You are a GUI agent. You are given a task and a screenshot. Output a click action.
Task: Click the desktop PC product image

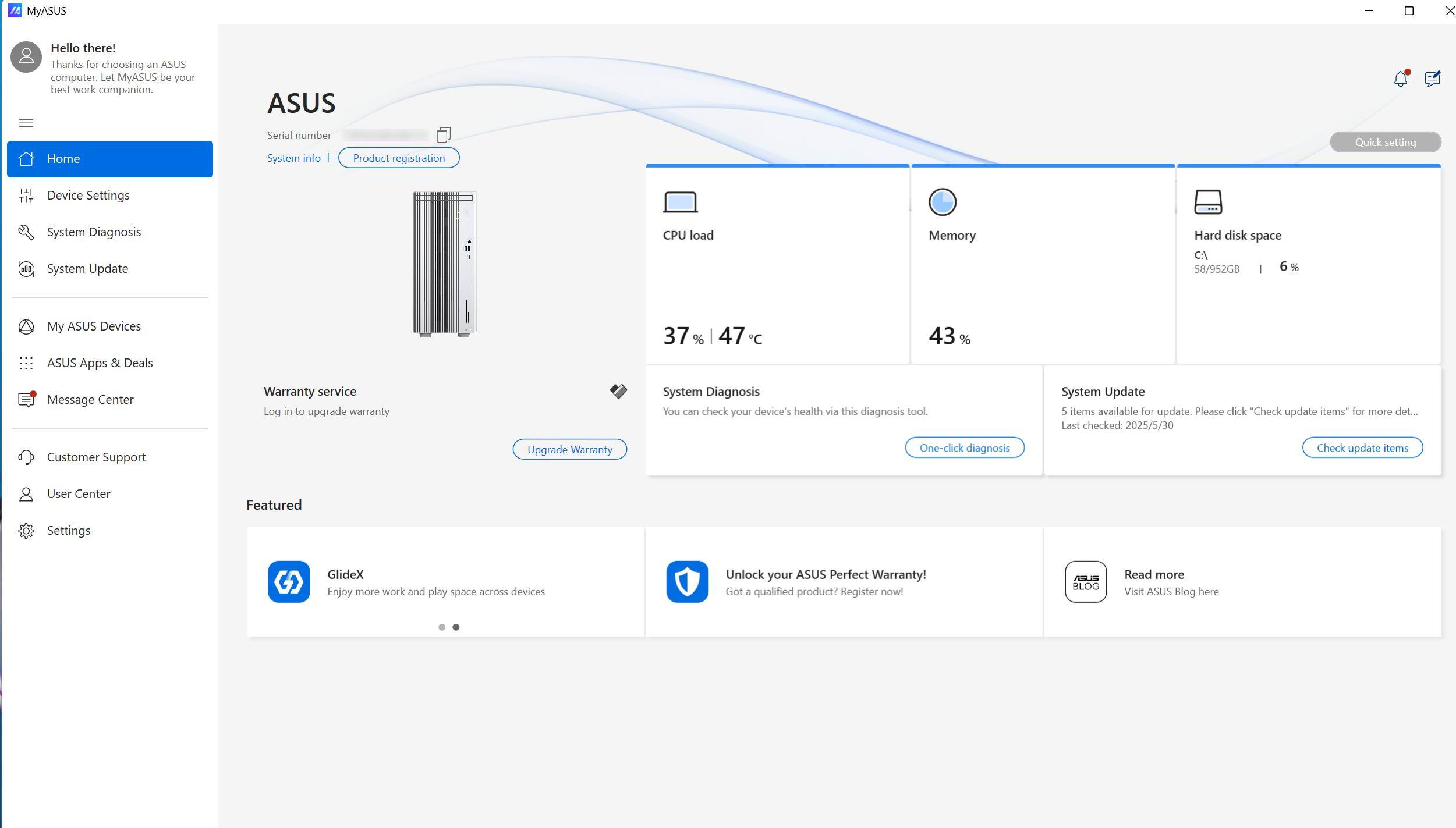(444, 264)
